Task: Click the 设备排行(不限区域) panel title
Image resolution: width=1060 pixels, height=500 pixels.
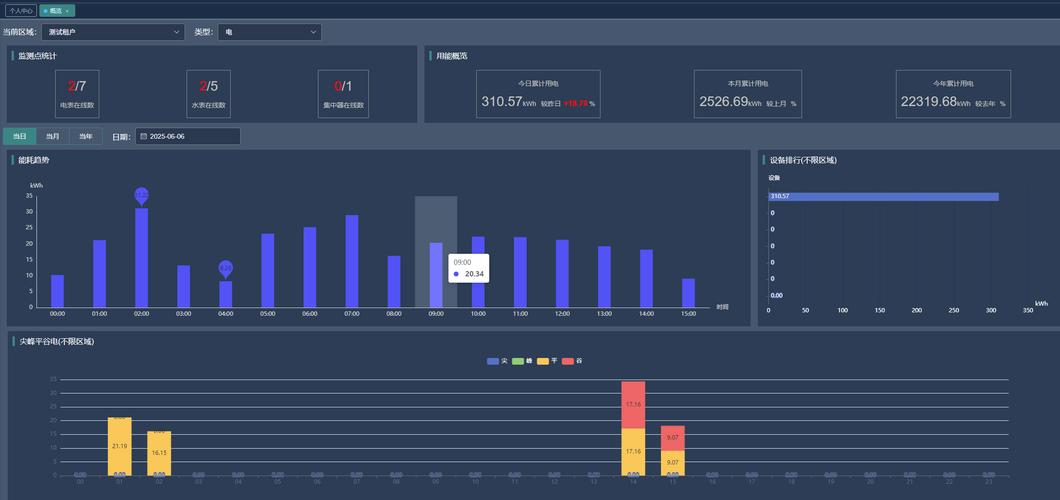Action: pyautogui.click(x=803, y=160)
